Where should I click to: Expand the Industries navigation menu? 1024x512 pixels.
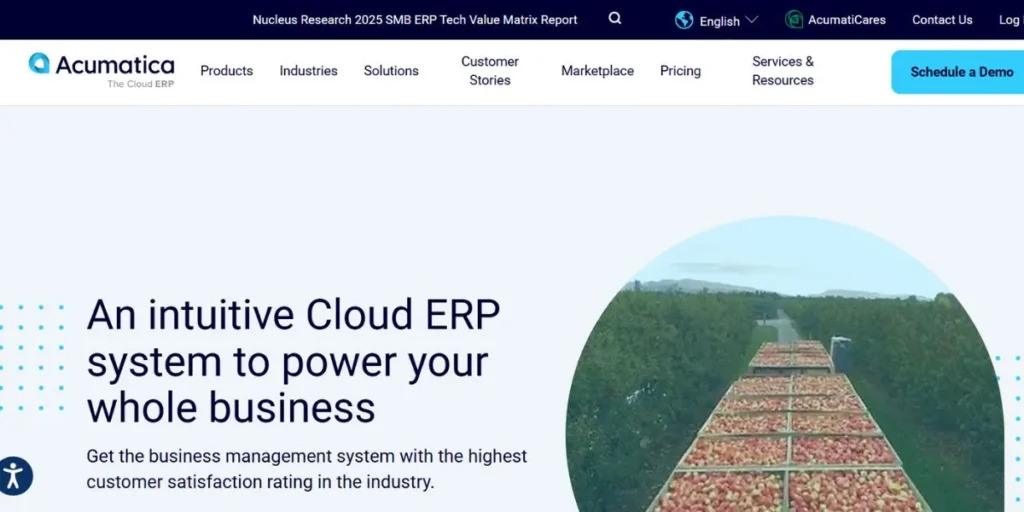pos(308,71)
